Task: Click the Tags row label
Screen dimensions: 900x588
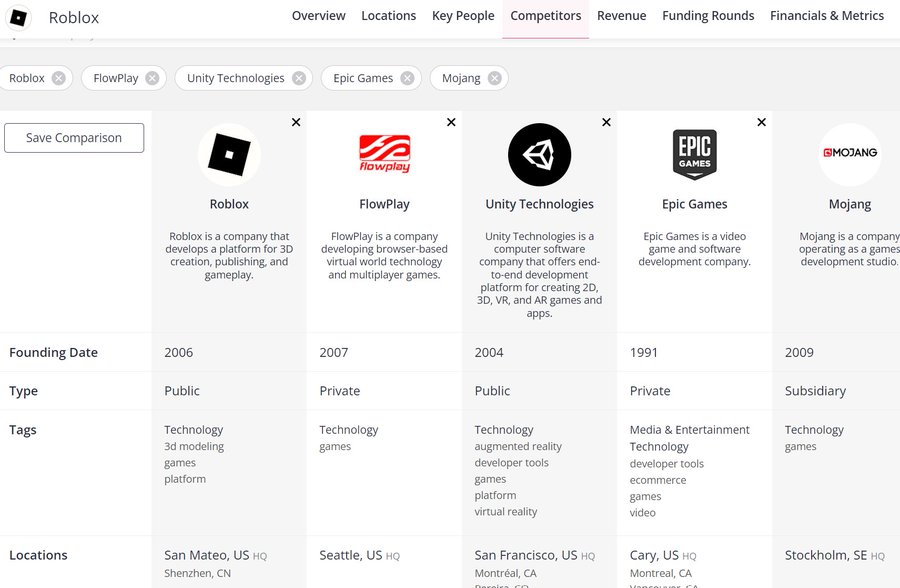Action: (23, 430)
